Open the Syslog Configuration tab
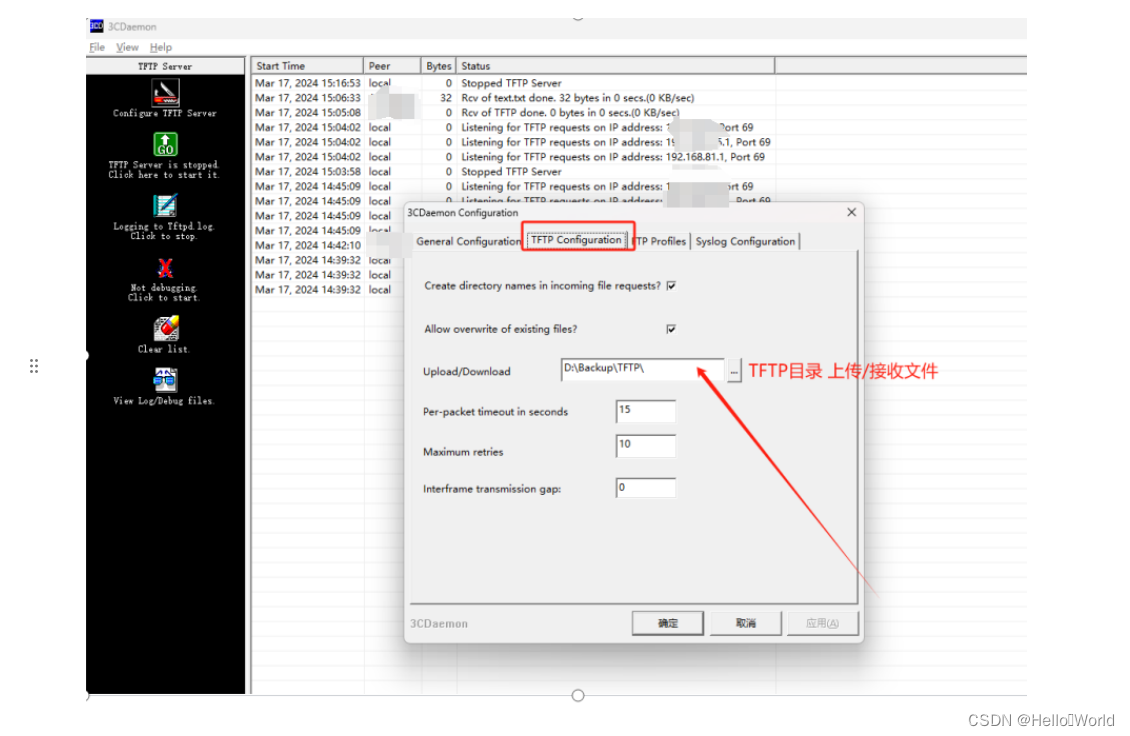 pos(745,241)
